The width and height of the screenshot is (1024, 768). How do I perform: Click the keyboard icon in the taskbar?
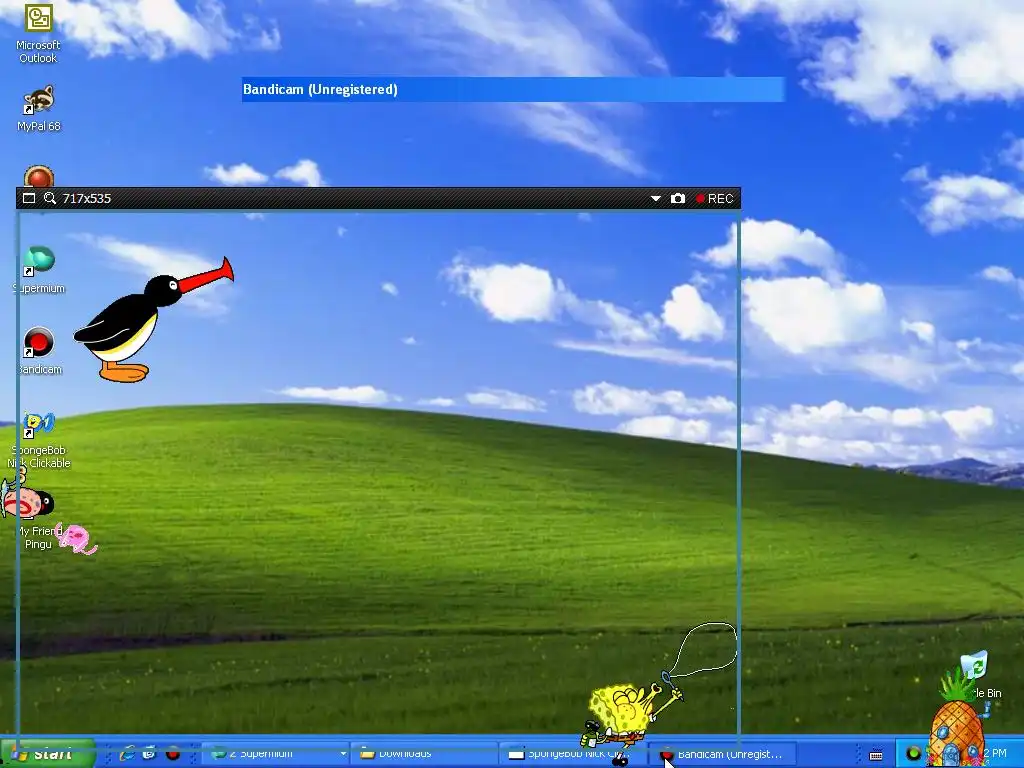click(876, 755)
